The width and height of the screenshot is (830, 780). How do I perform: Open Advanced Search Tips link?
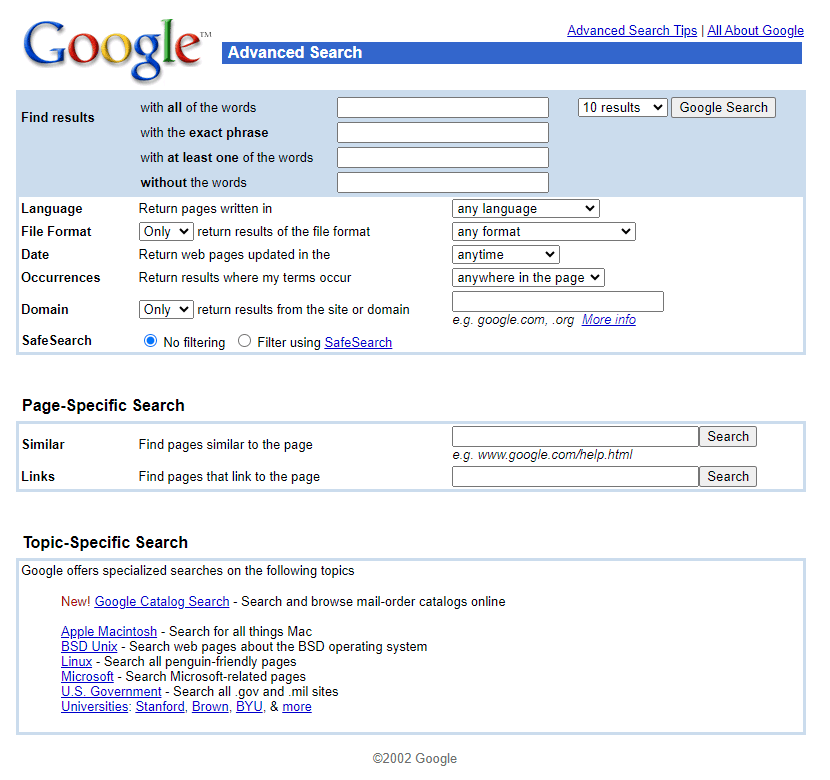pyautogui.click(x=632, y=31)
